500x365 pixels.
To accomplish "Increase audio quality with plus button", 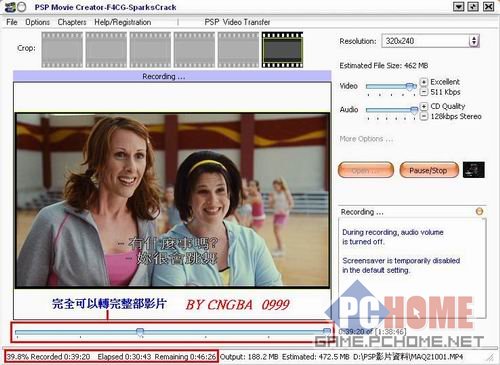I will 423,106.
